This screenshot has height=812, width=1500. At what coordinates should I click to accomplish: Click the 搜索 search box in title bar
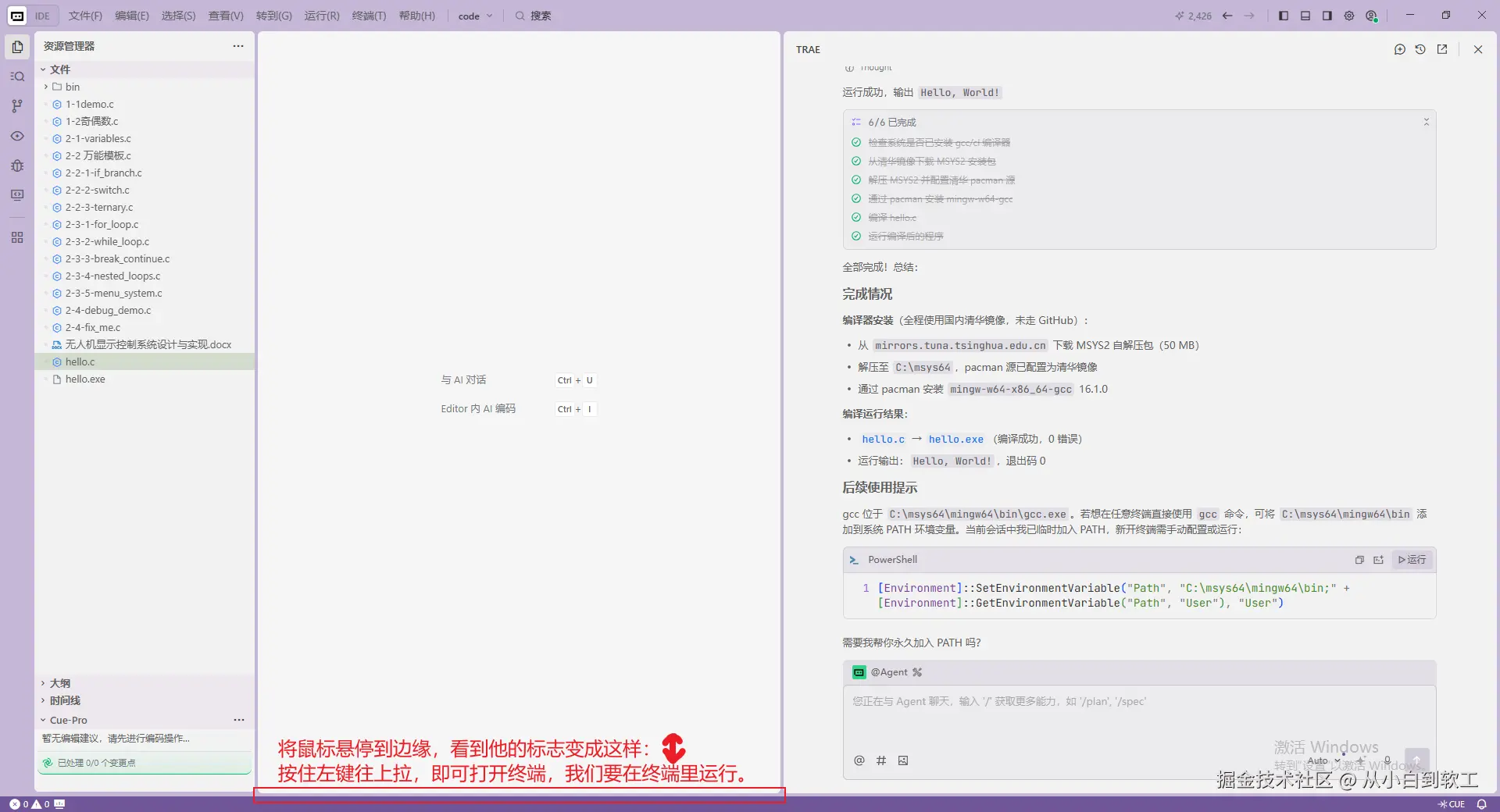pyautogui.click(x=534, y=16)
